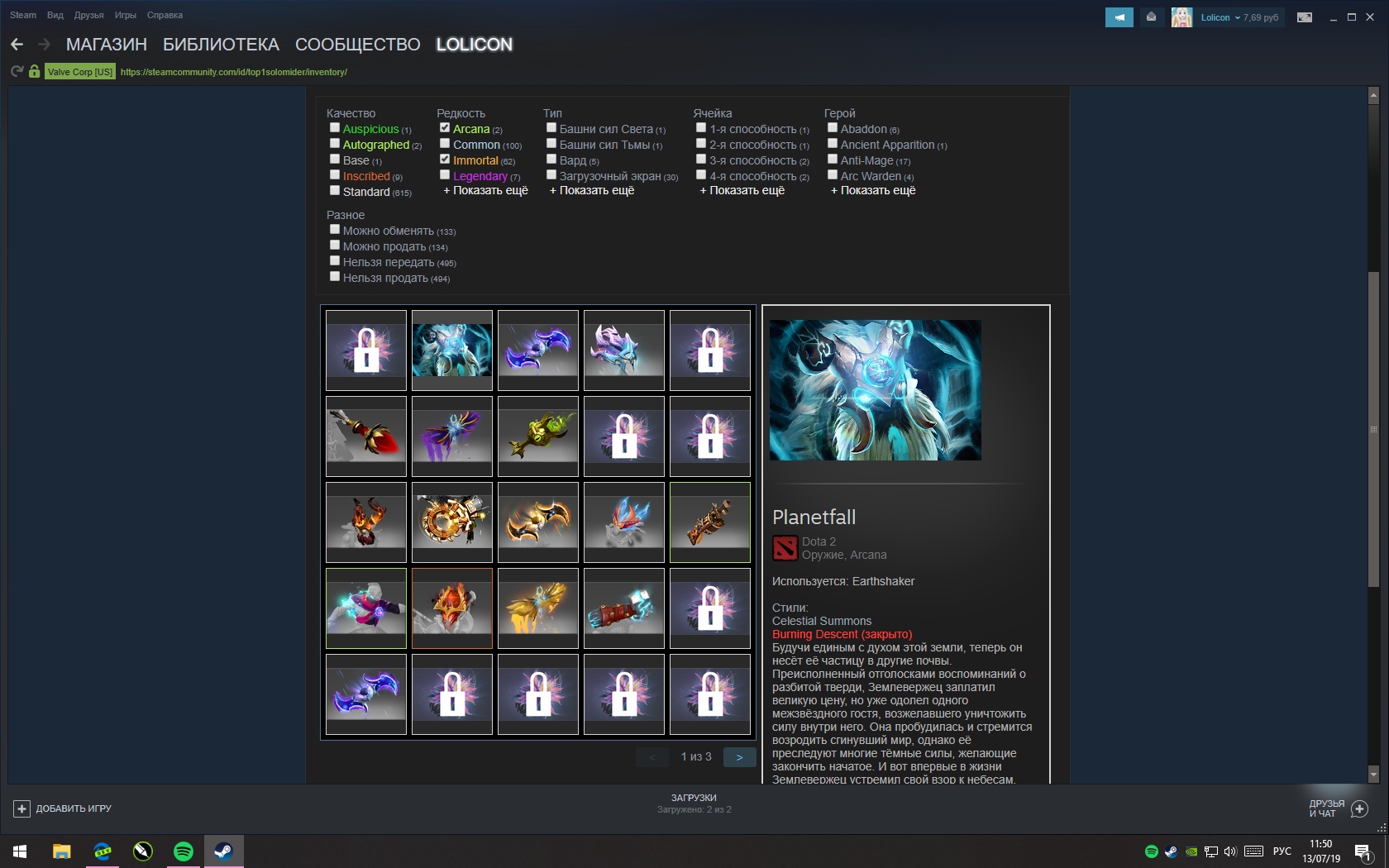Enable the Auspicious quality filter

click(335, 128)
